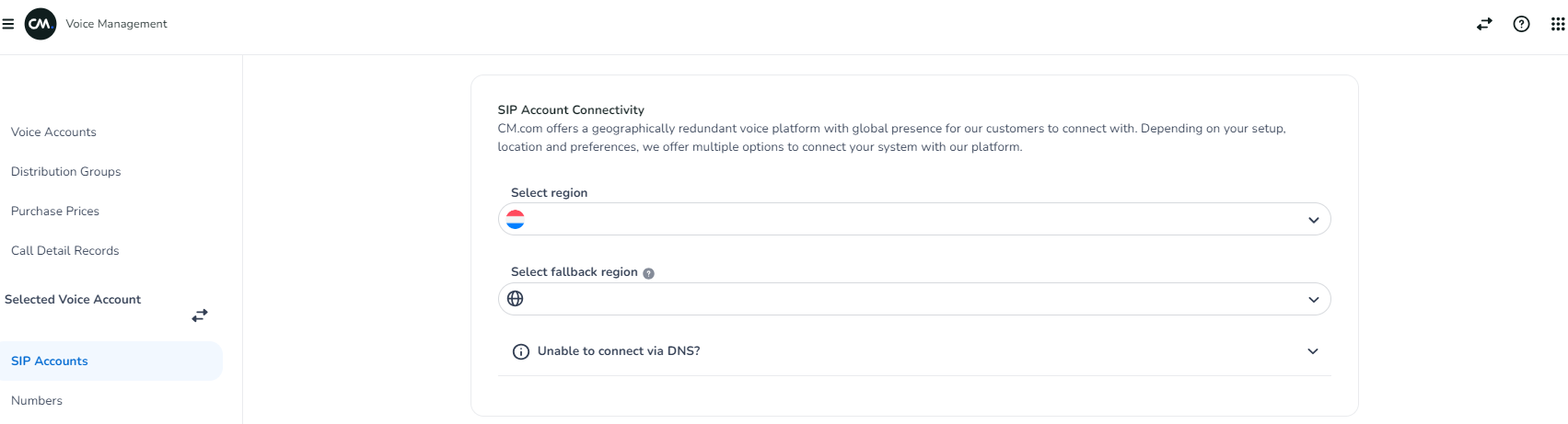
Task: Click the Netherlands flag in region selector
Action: tap(516, 219)
